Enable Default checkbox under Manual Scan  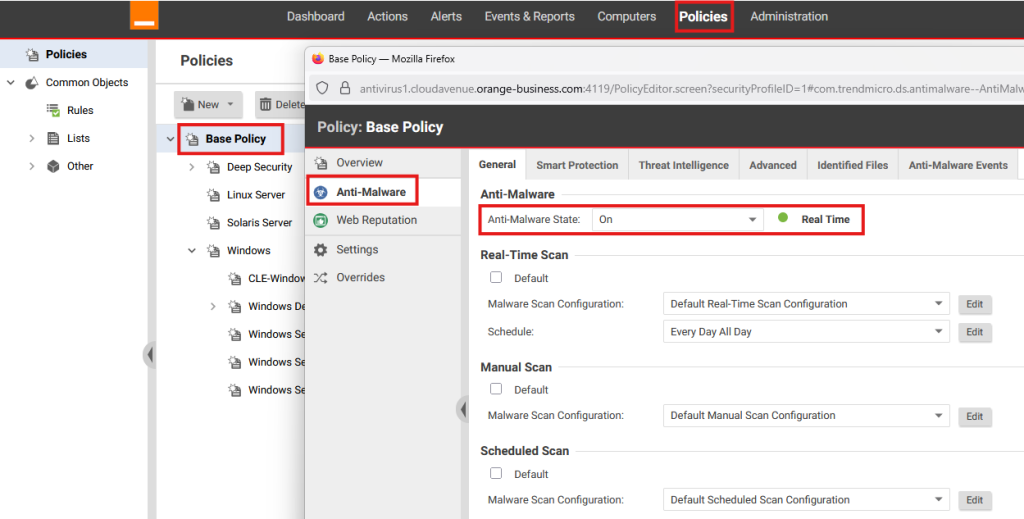pos(496,389)
